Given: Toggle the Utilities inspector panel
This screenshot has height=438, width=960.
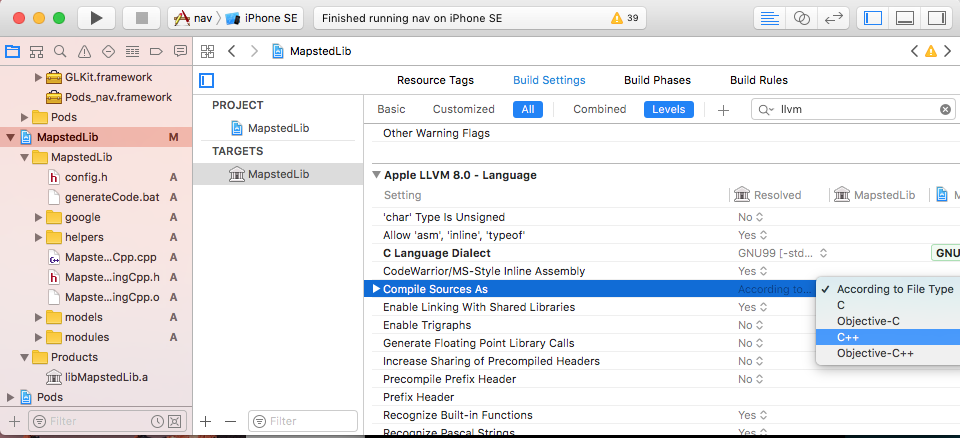Looking at the screenshot, I should (936, 18).
